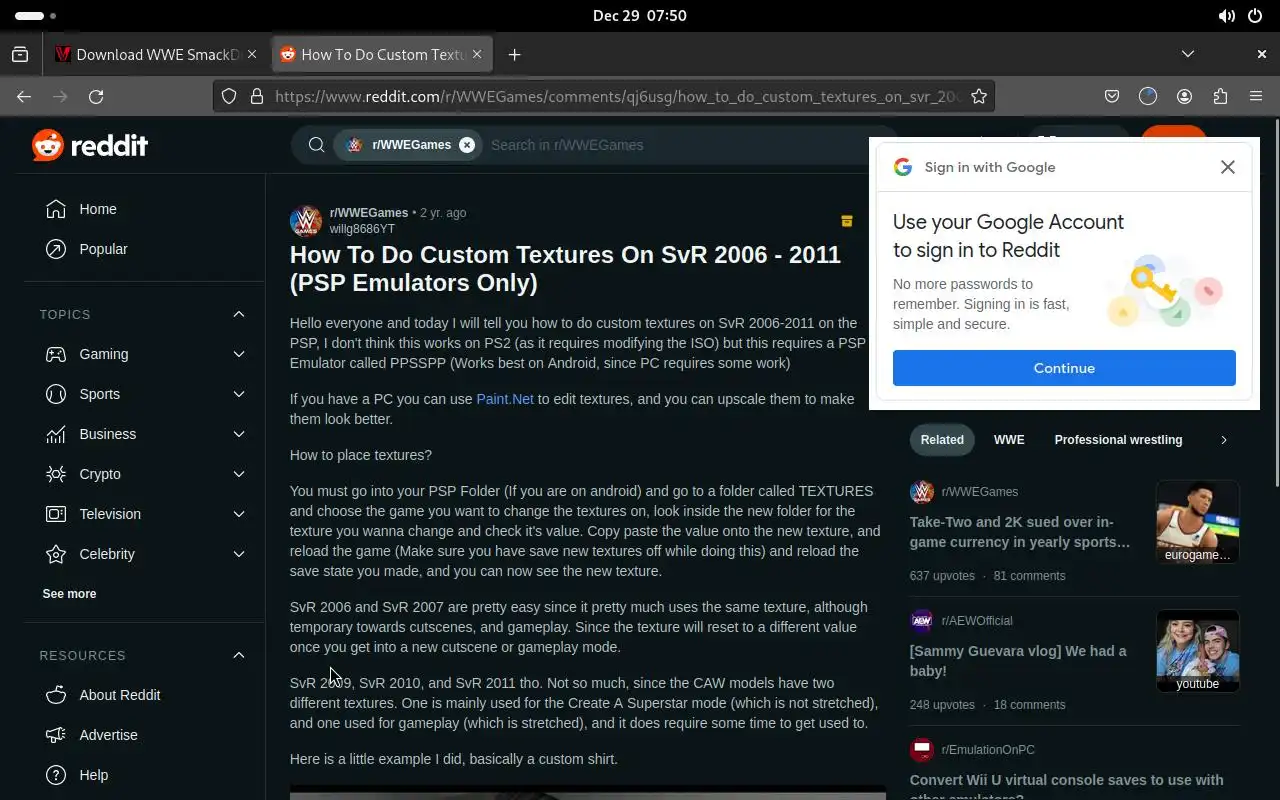Collapse the TOPICS section
The height and width of the screenshot is (800, 1280).
click(x=239, y=314)
